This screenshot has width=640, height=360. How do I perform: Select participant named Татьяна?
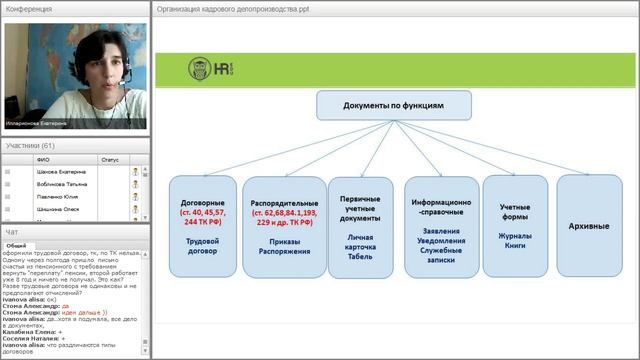[x=62, y=184]
